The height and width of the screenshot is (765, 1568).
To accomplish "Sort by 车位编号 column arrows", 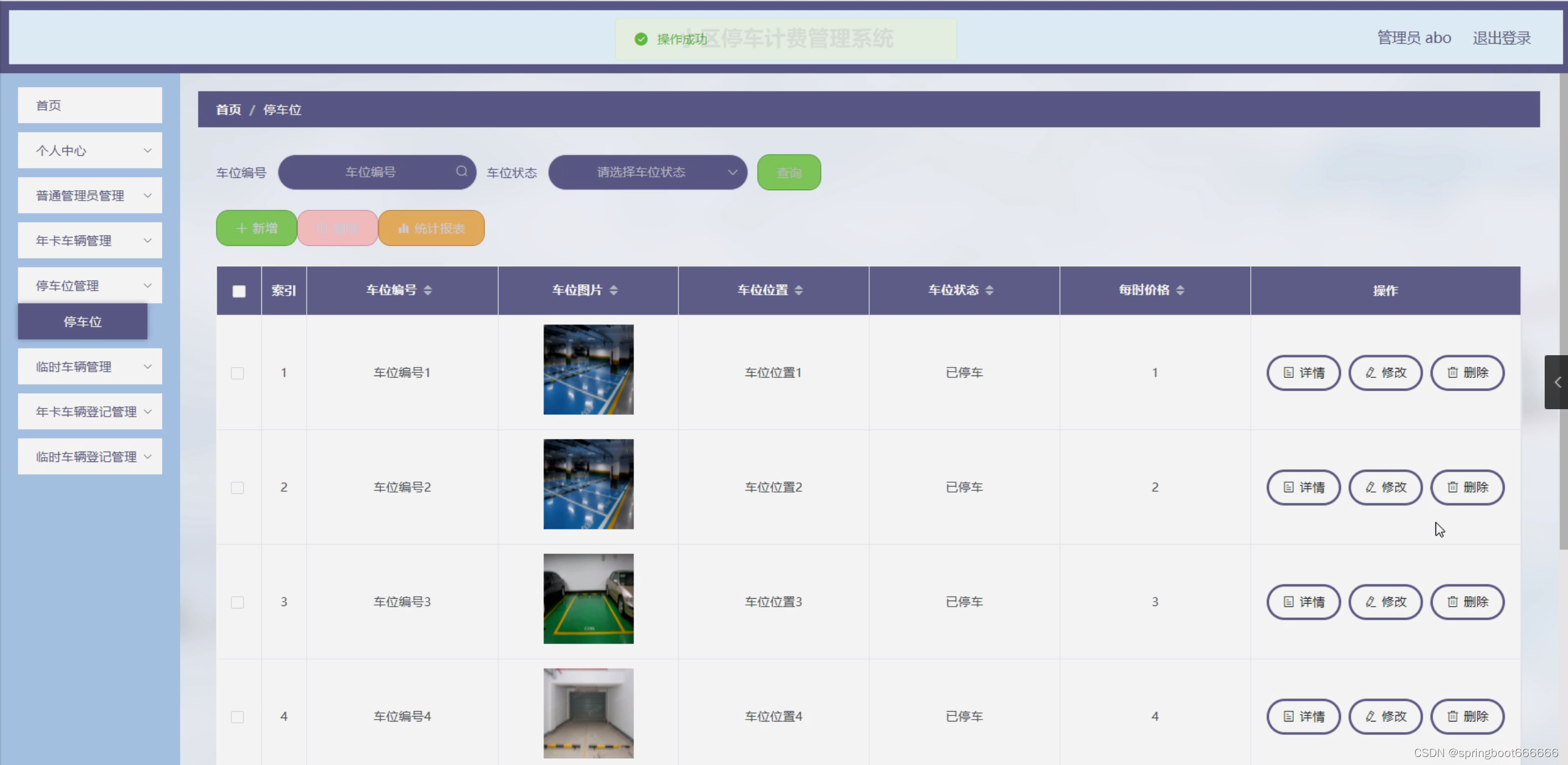I will pyautogui.click(x=428, y=290).
